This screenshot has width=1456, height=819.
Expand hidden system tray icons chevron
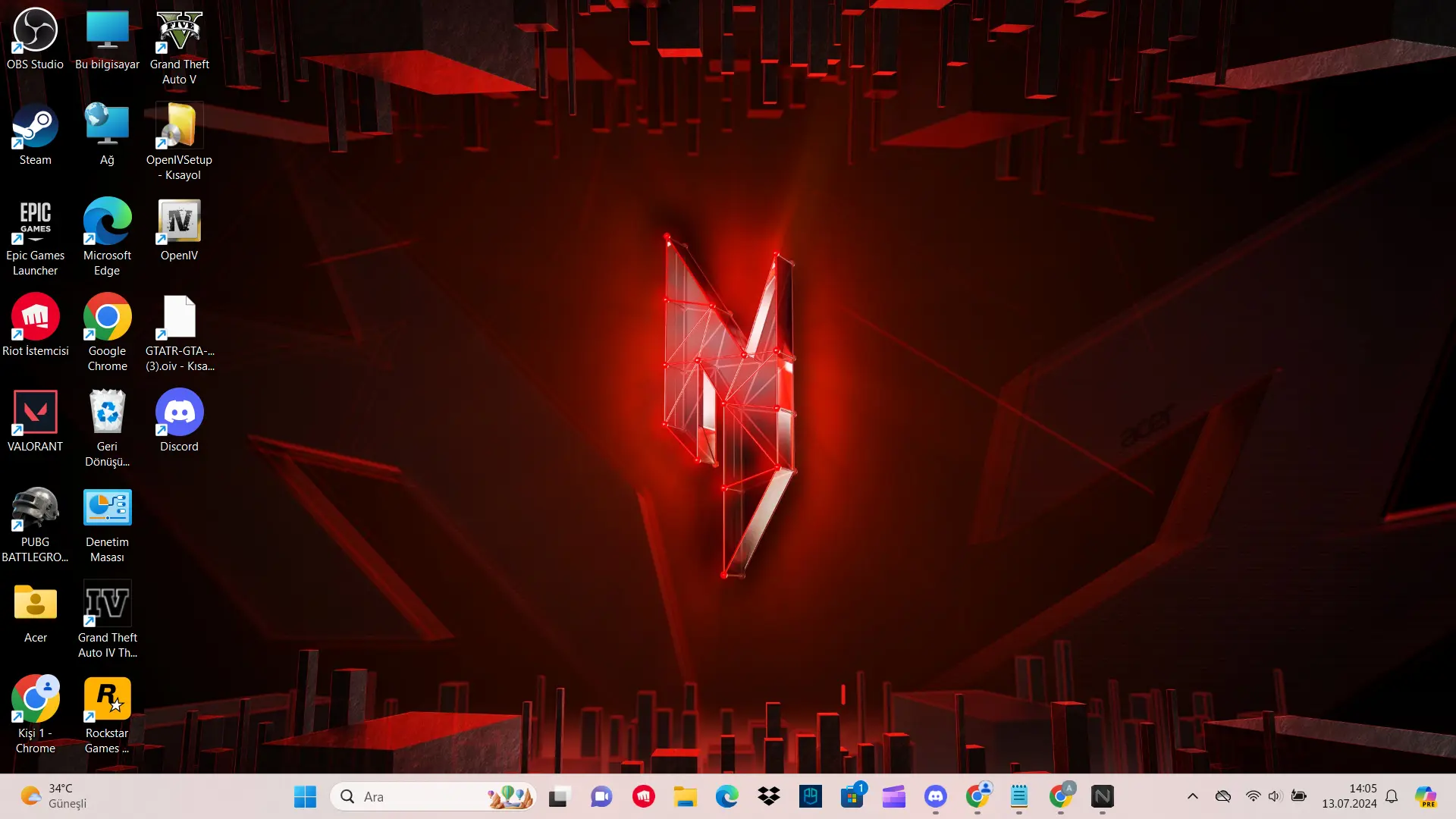(x=1193, y=796)
